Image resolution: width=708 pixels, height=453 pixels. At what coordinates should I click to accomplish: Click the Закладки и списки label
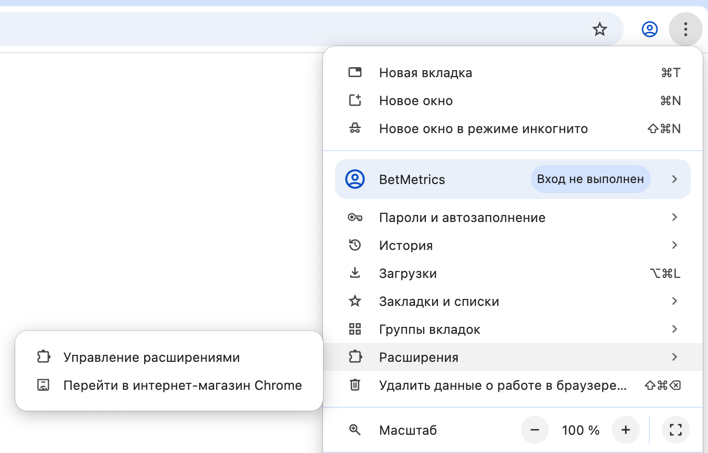pos(439,301)
